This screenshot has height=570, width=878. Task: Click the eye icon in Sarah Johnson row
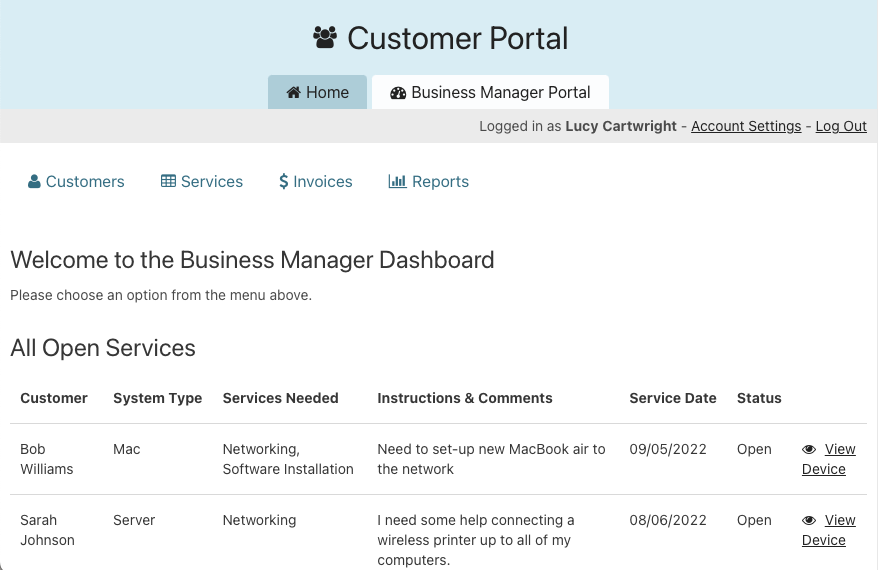[x=810, y=521]
